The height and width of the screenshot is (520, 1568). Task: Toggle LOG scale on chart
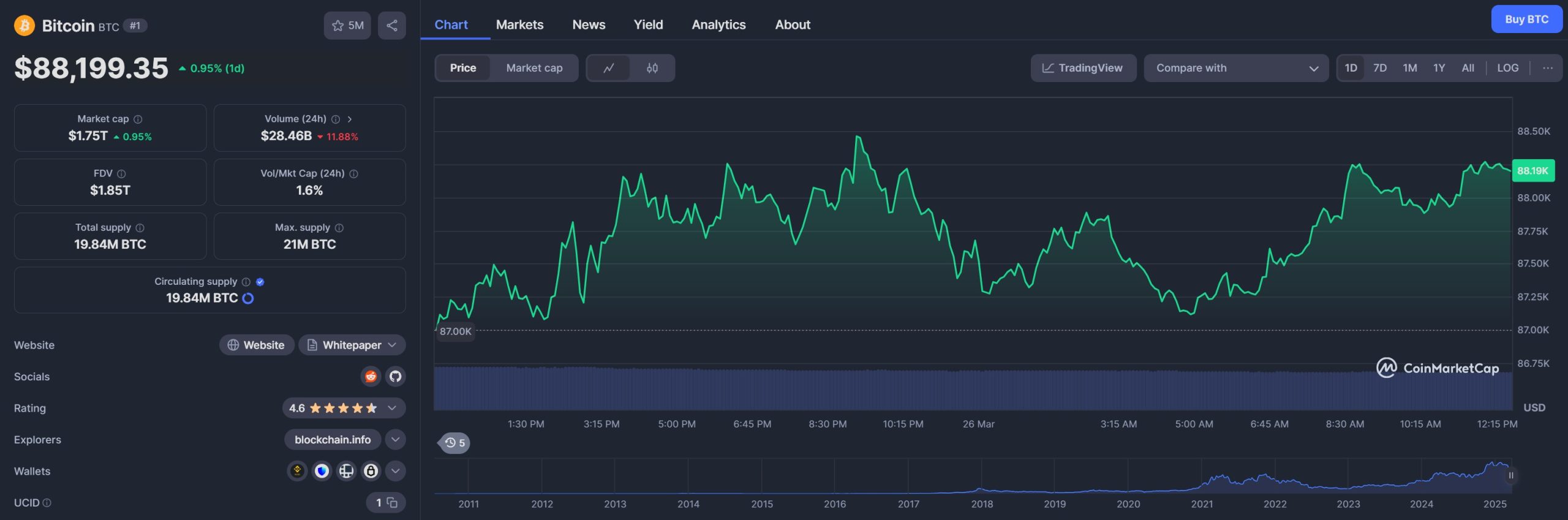coord(1508,68)
